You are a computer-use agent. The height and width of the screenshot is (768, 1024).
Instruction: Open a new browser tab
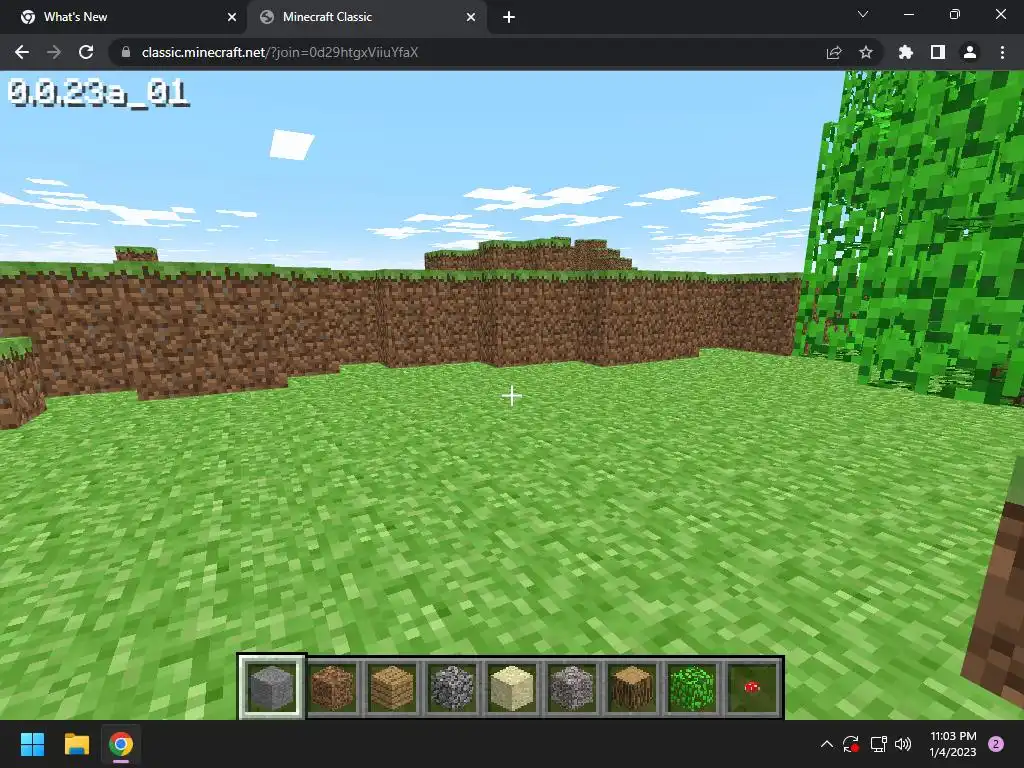click(x=509, y=17)
